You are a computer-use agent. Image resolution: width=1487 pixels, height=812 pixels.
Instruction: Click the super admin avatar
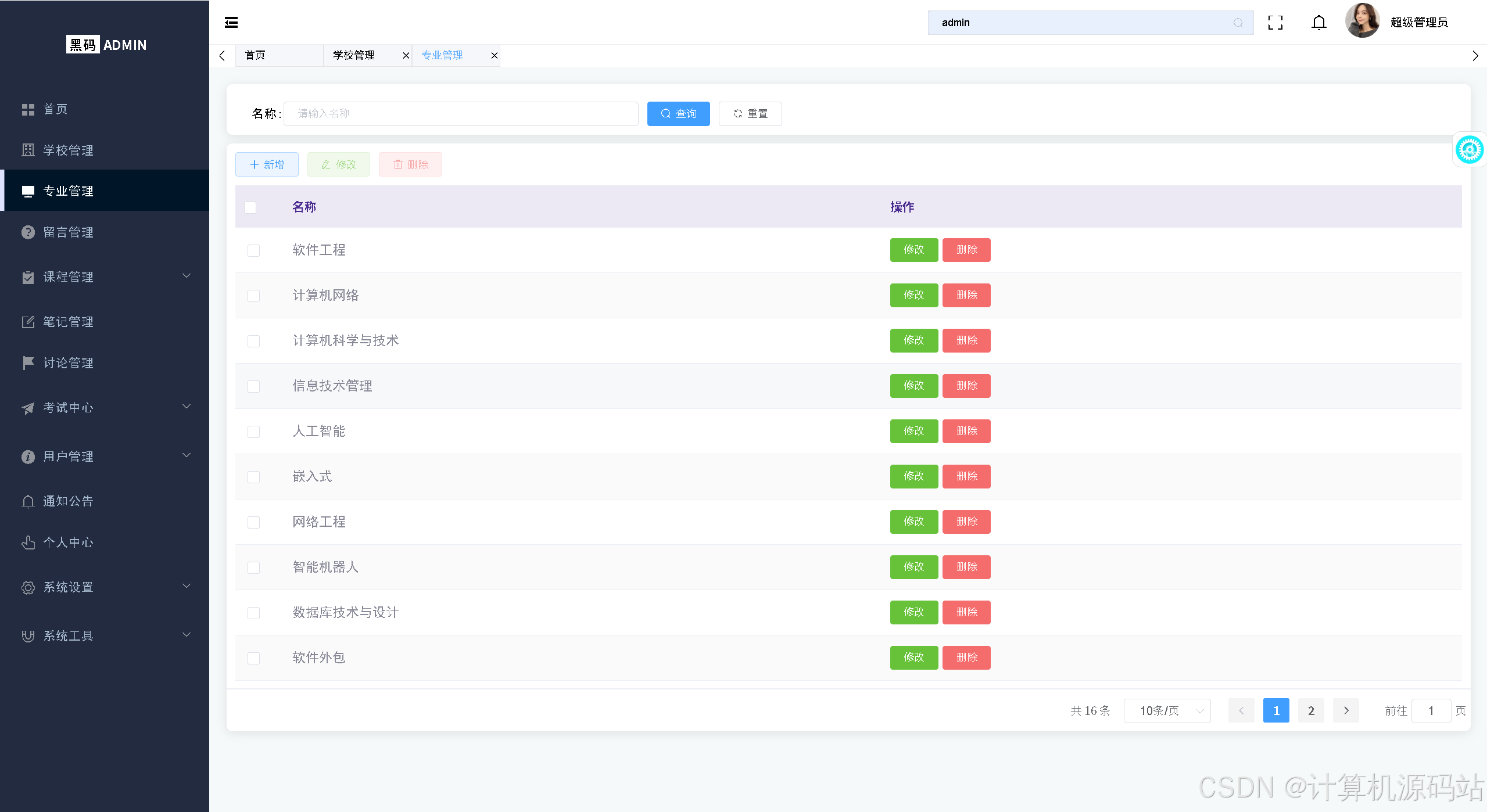point(1361,21)
